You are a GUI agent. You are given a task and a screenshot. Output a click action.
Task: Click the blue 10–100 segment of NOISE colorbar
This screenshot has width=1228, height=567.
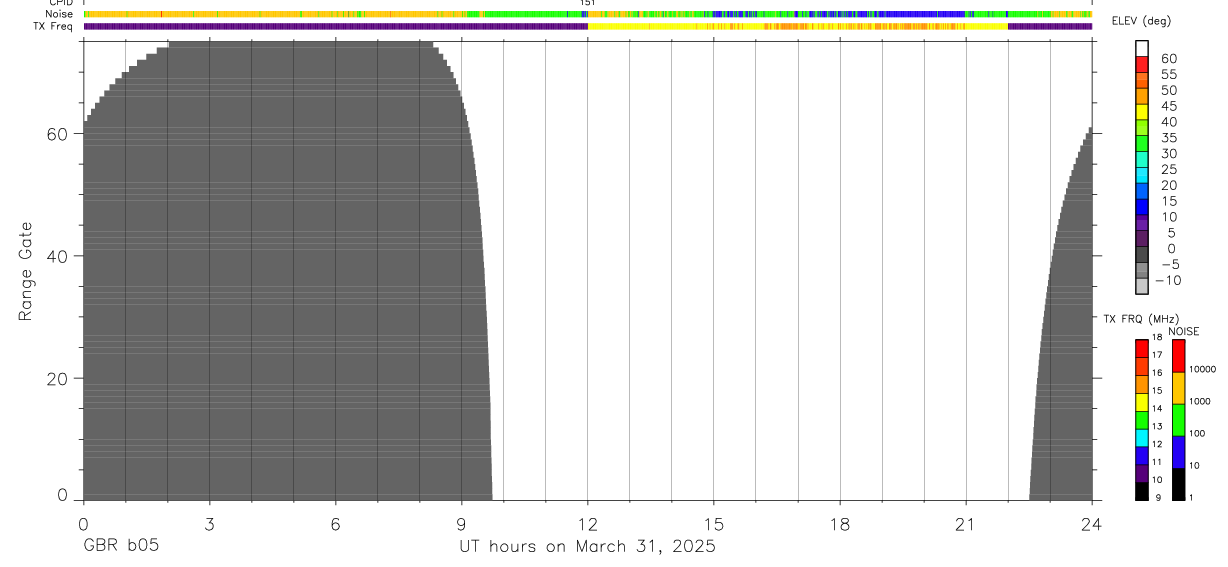1178,452
